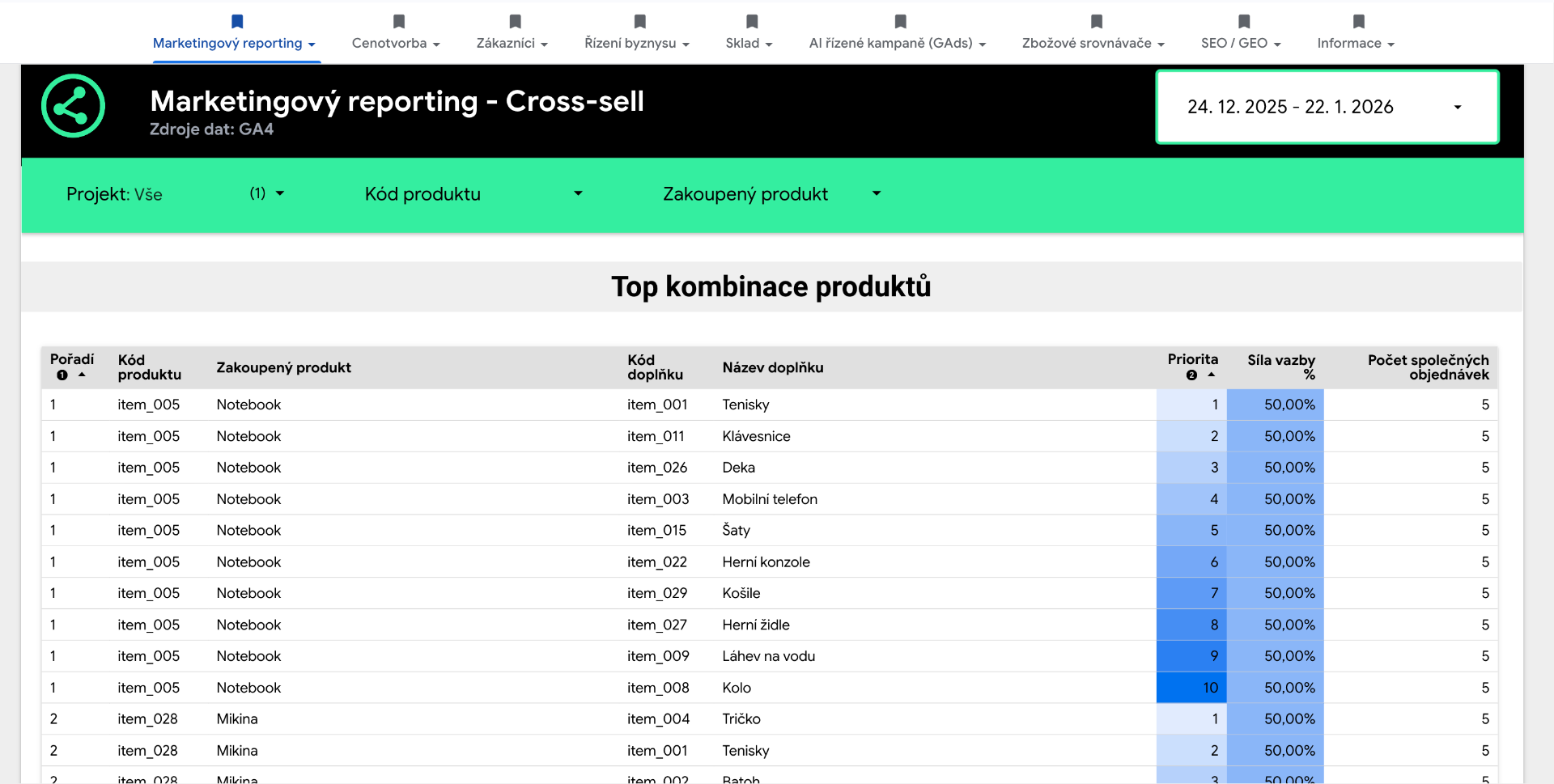The height and width of the screenshot is (784, 1554).
Task: Click Zdroje dat: GA4 subtitle
Action: pos(211,129)
